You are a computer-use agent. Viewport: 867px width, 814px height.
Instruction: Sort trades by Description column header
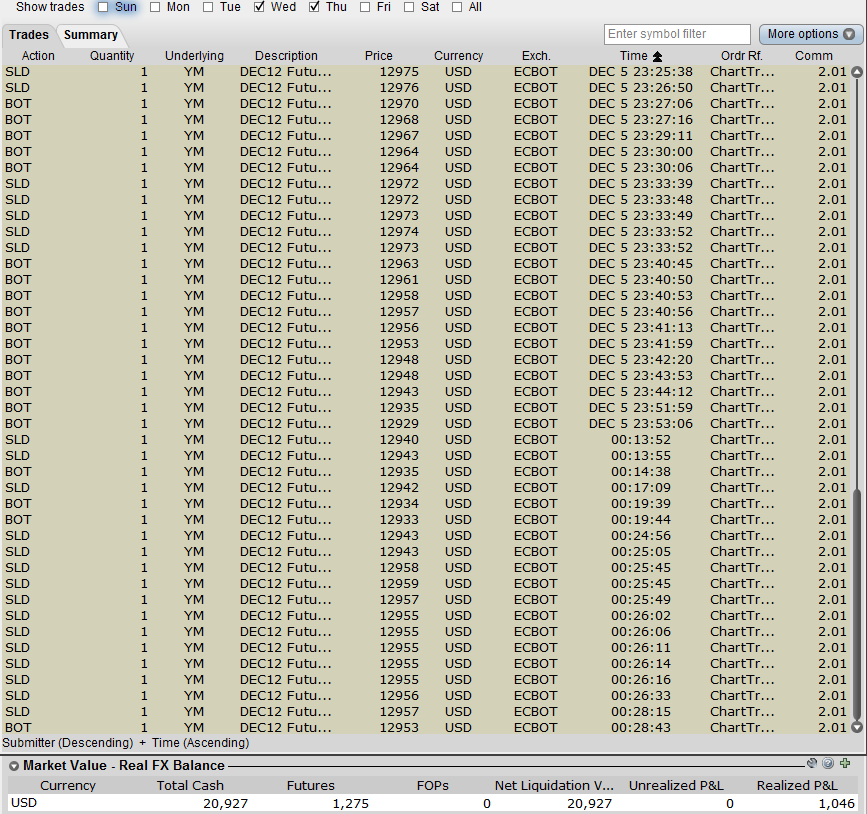click(x=286, y=56)
